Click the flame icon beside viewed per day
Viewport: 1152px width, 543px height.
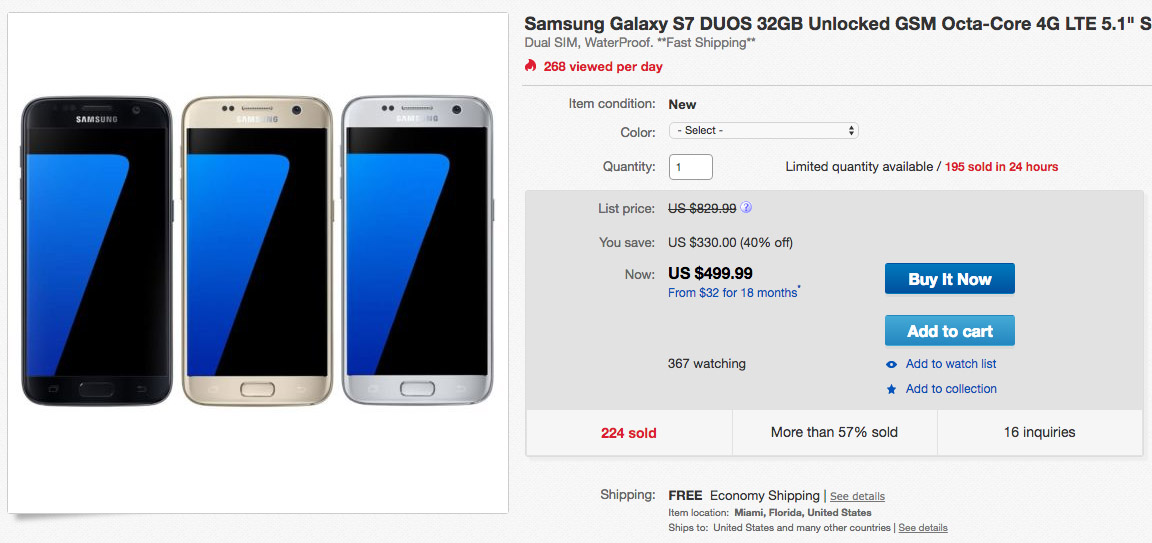pyautogui.click(x=530, y=66)
